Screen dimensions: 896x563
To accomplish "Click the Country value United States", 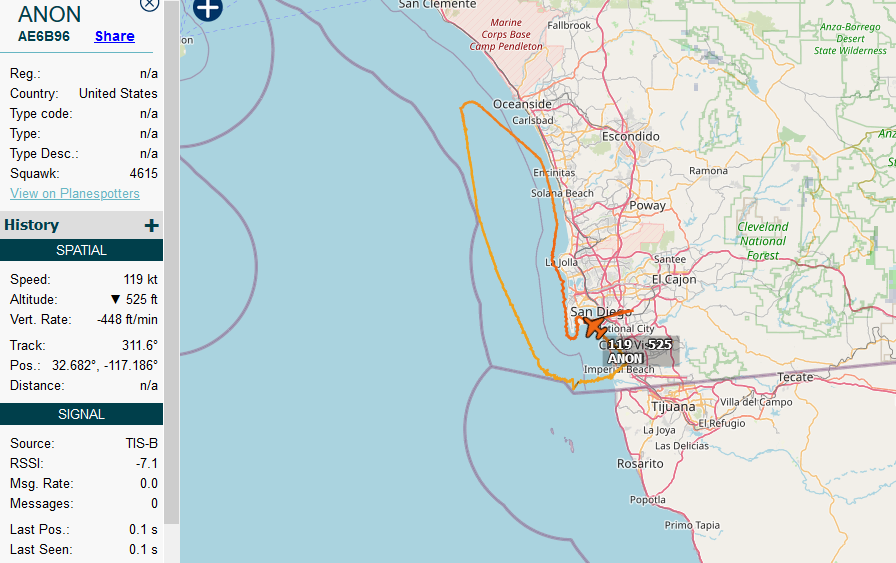I will click(x=118, y=93).
